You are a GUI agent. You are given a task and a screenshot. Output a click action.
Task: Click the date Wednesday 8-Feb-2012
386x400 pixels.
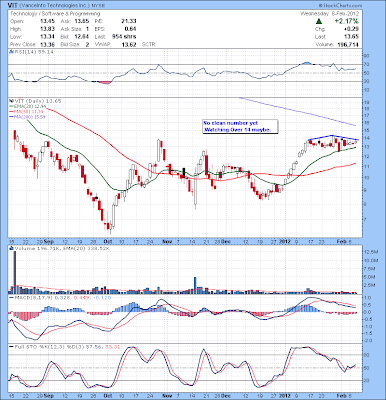[x=329, y=14]
